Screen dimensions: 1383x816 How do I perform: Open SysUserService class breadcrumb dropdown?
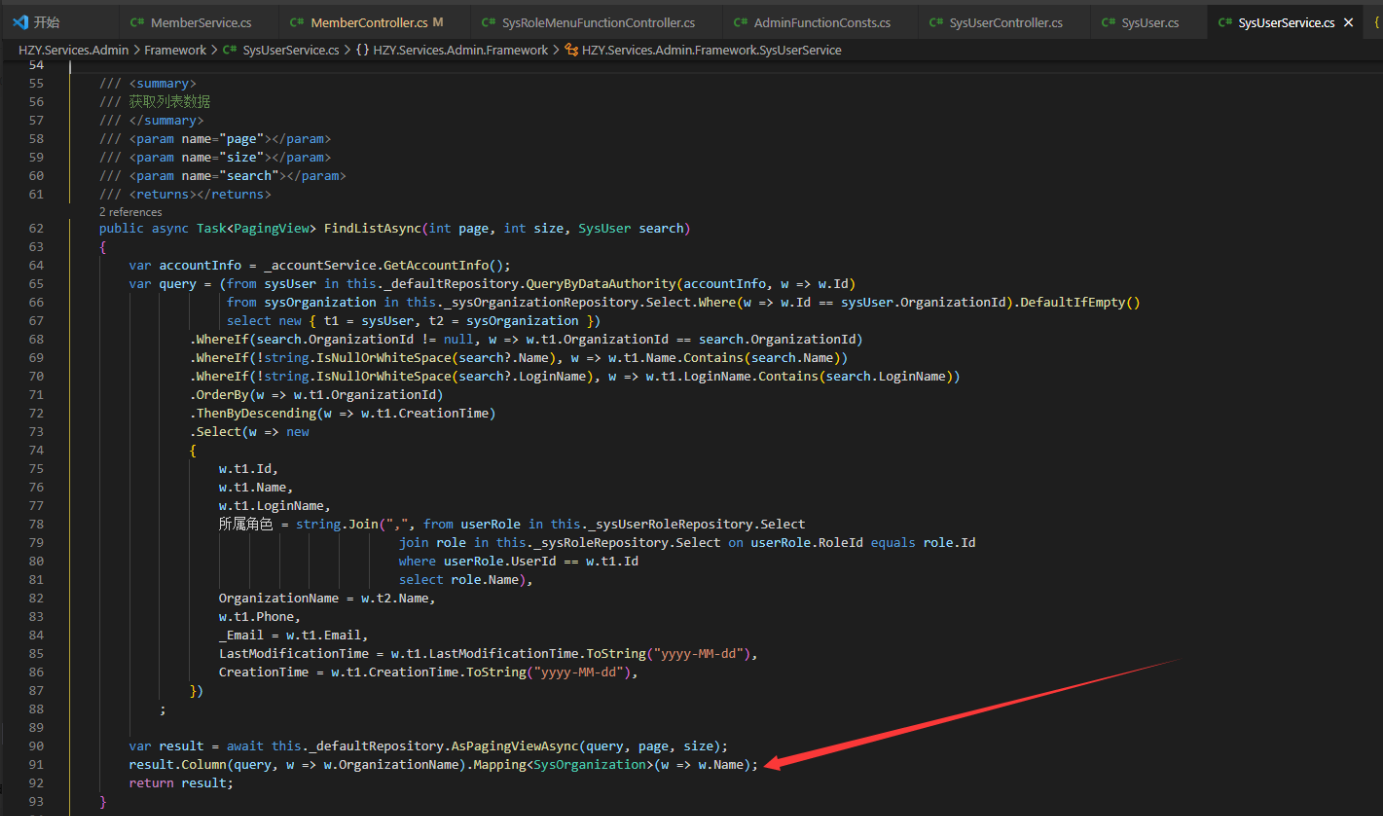(711, 50)
